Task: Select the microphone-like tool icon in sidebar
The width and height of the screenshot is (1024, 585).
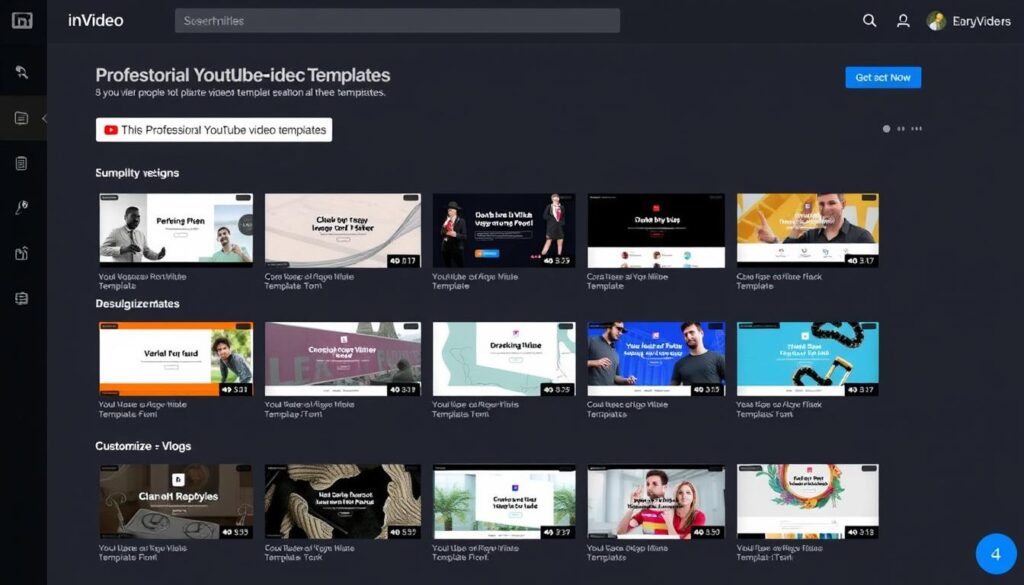Action: coord(22,208)
